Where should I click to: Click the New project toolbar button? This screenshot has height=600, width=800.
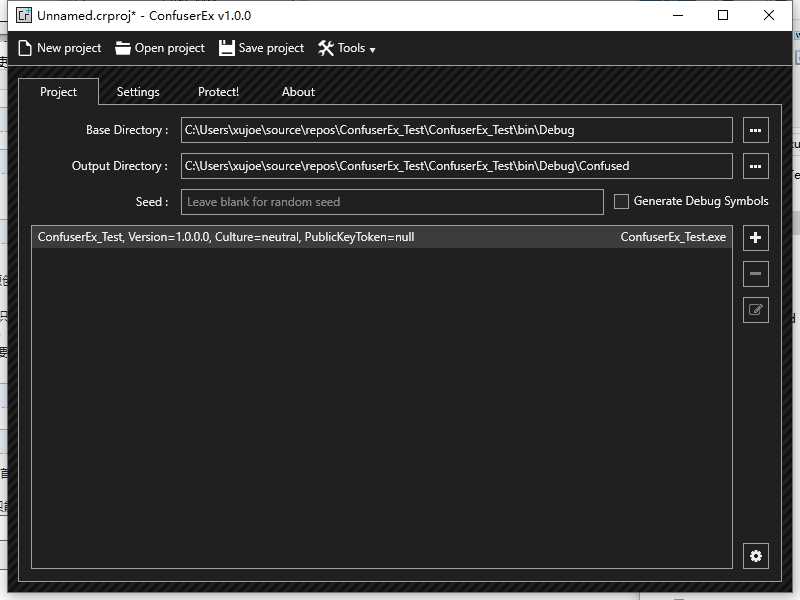[x=60, y=48]
